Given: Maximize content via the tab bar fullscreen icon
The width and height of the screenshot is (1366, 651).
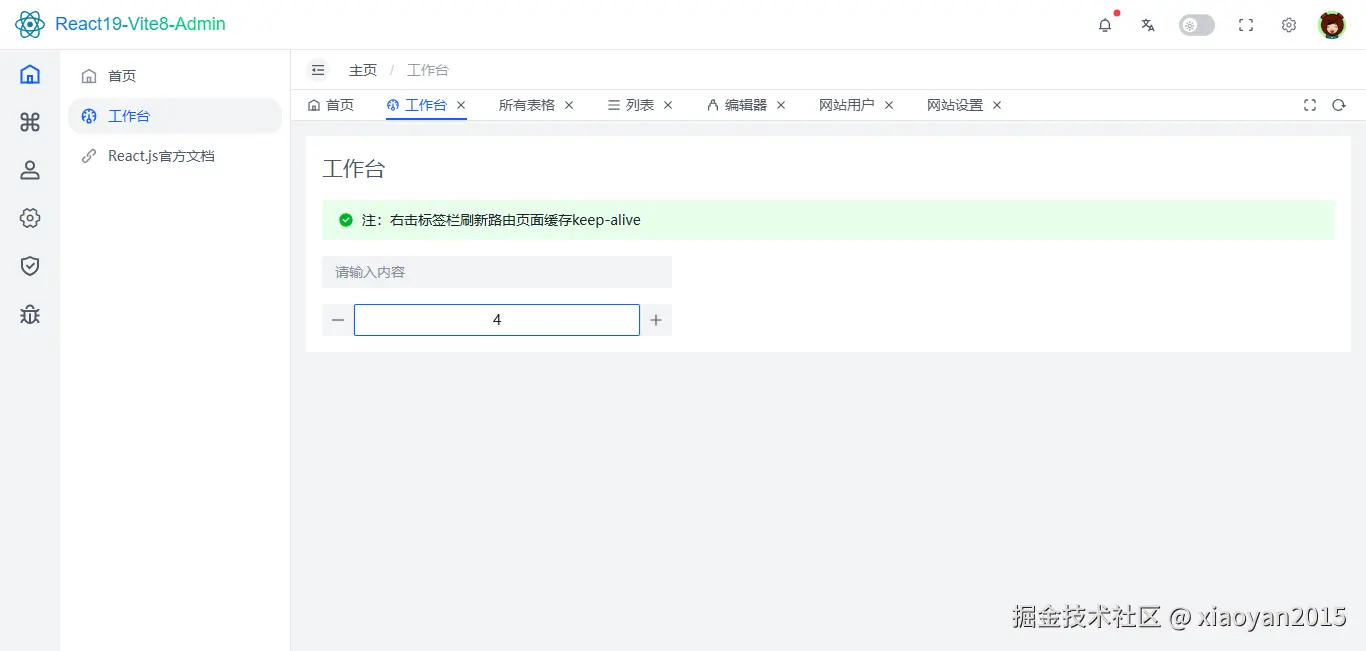Looking at the screenshot, I should point(1310,105).
